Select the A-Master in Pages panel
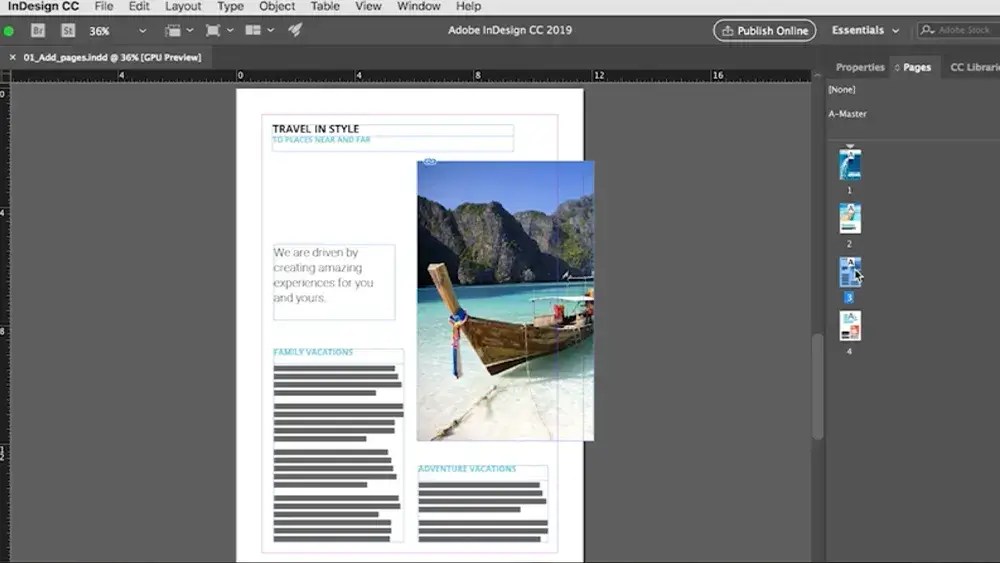1000x563 pixels. [x=847, y=113]
